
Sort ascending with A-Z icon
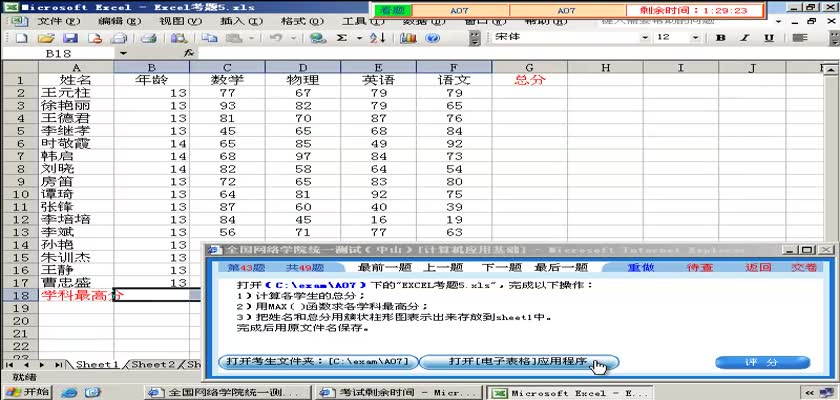pos(377,38)
